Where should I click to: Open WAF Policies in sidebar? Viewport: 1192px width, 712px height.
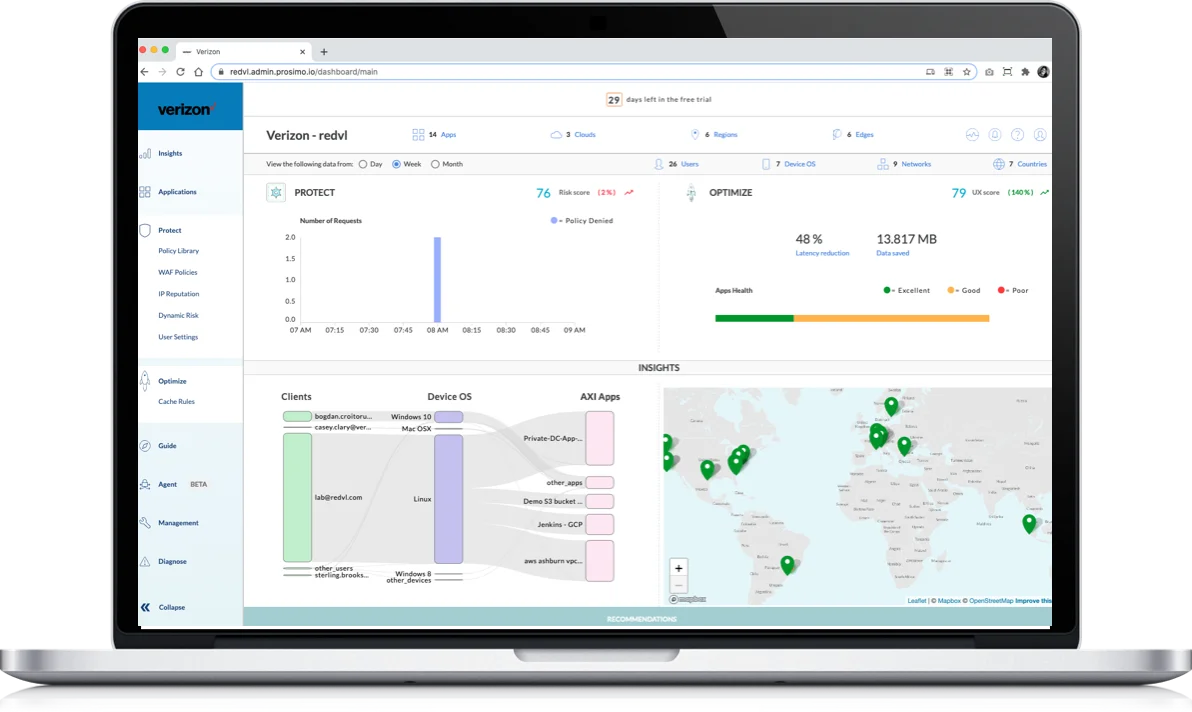[x=177, y=272]
